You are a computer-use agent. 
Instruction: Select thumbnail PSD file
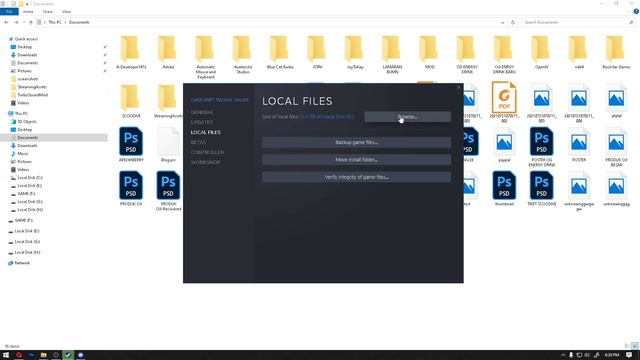click(504, 189)
